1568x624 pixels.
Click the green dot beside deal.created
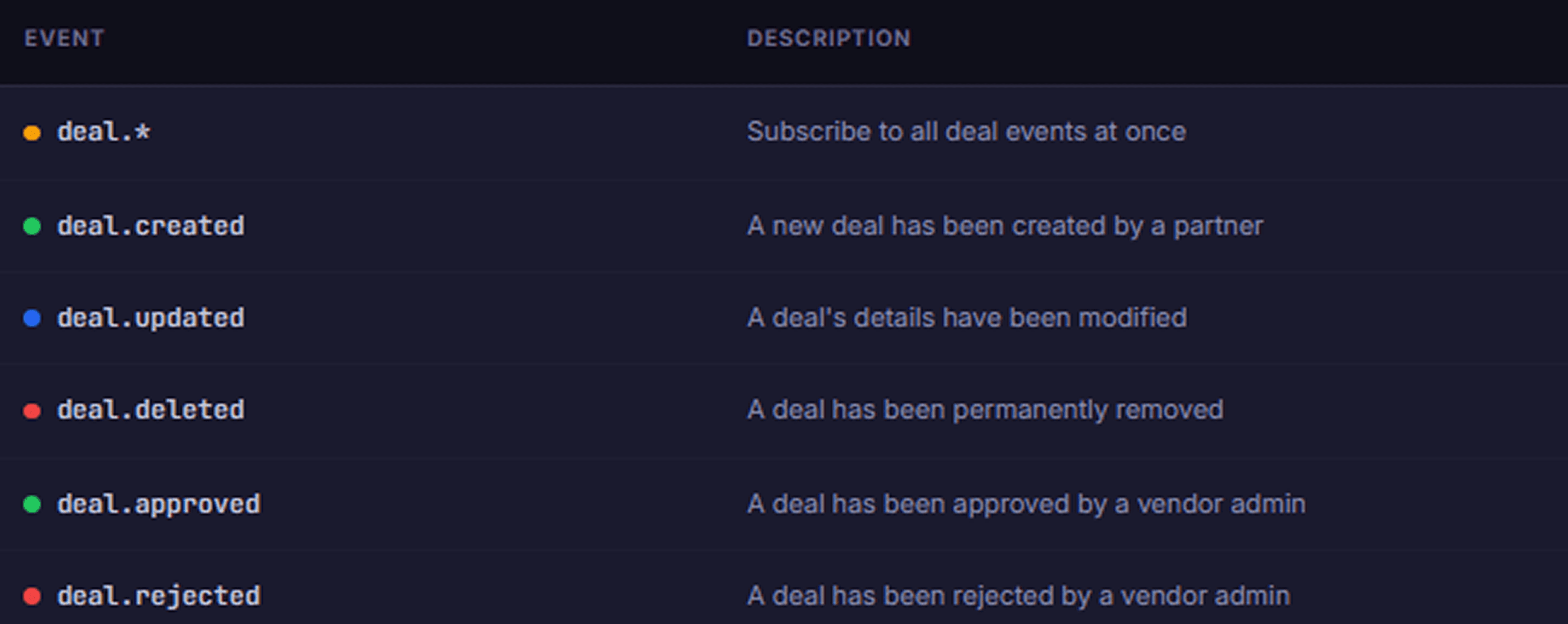pos(32,226)
